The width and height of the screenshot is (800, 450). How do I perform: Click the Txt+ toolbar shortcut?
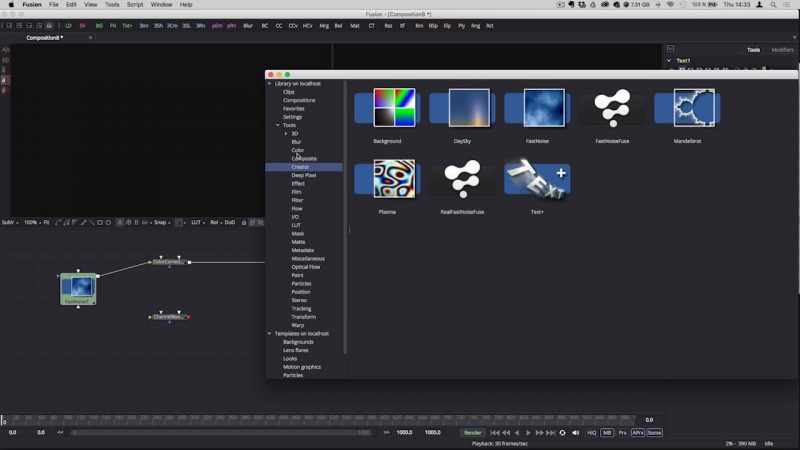tap(127, 26)
